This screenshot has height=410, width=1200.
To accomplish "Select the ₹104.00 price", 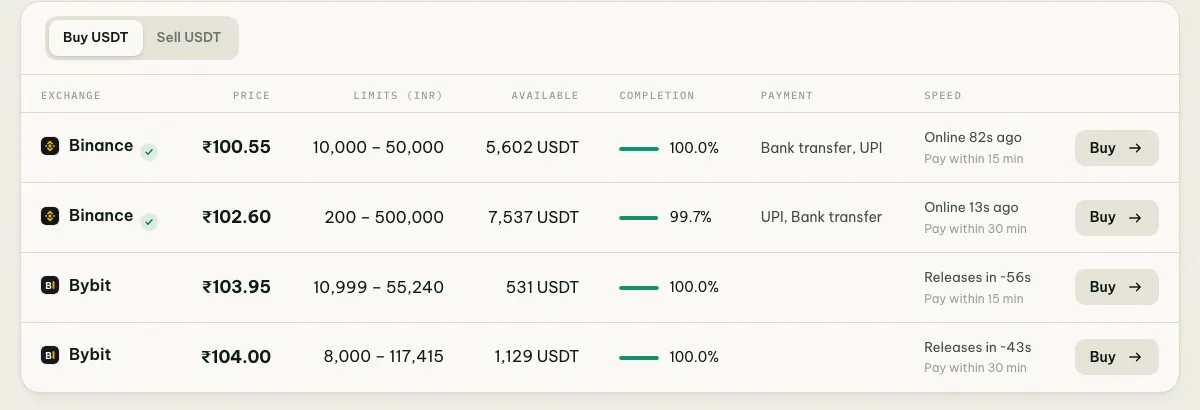I will coord(236,357).
